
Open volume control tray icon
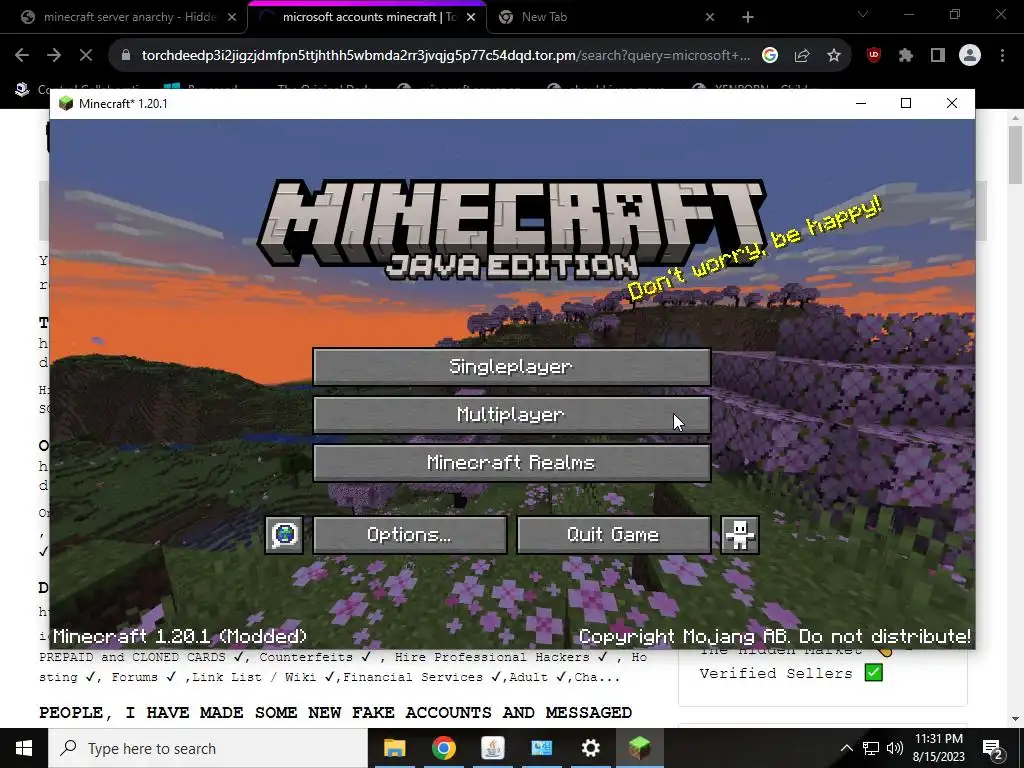(x=895, y=748)
